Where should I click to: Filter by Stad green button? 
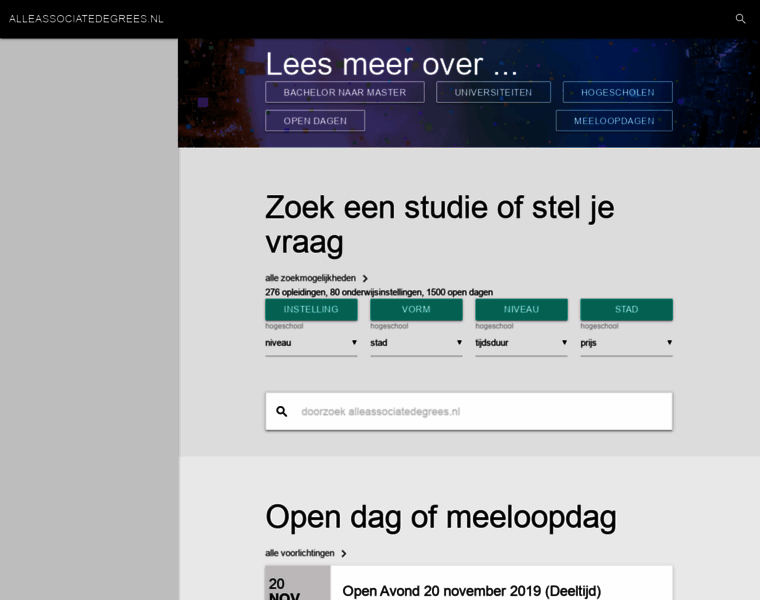[627, 310]
